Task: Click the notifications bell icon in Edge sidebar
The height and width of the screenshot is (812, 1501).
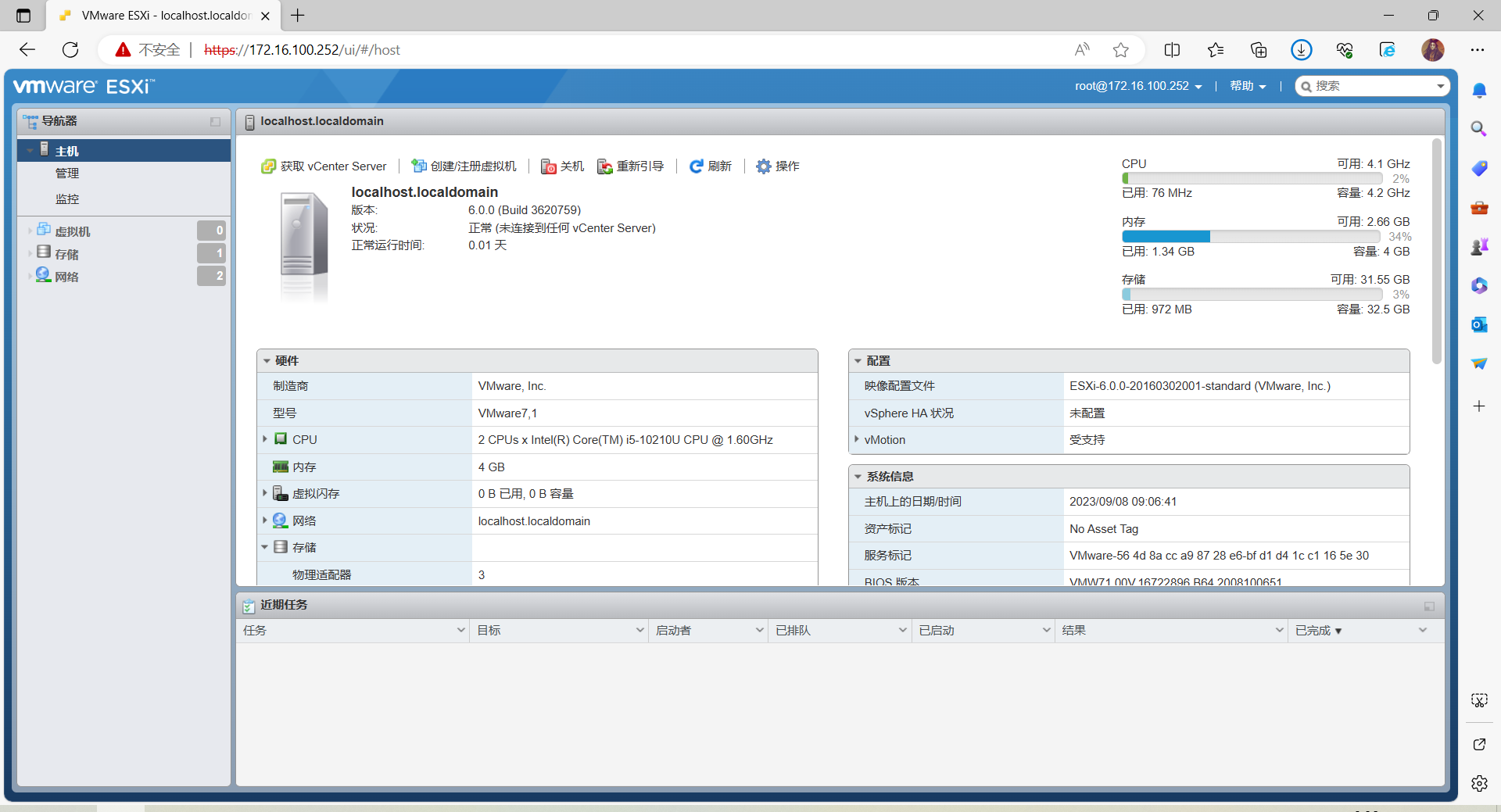Action: tap(1479, 90)
